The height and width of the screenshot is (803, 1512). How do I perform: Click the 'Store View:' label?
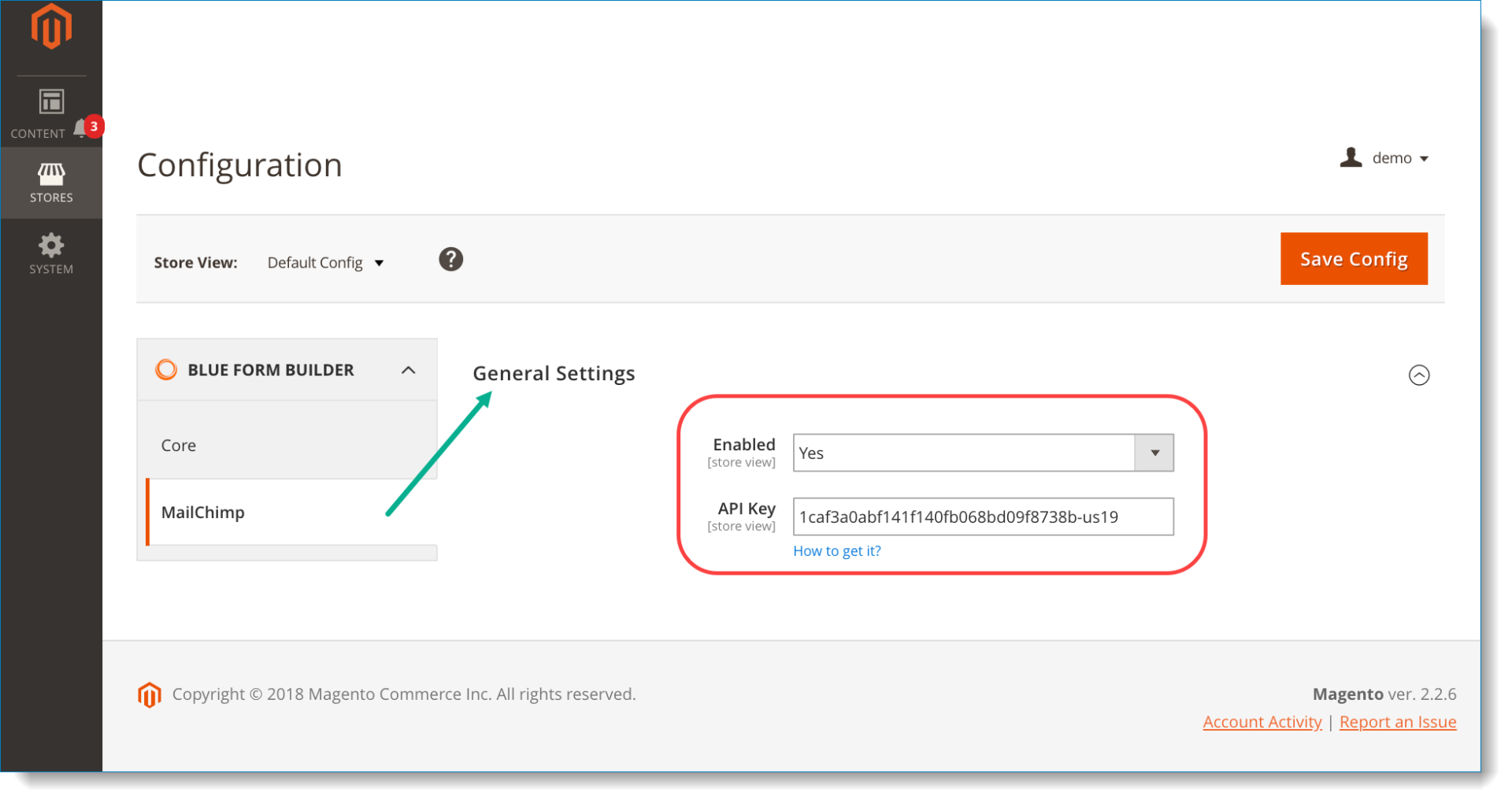195,263
